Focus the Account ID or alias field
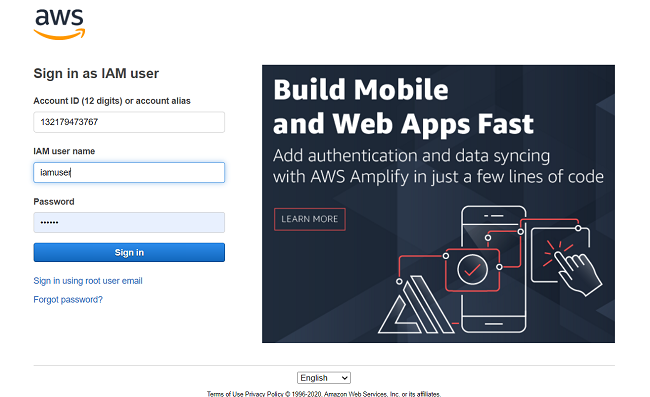 pyautogui.click(x=129, y=122)
